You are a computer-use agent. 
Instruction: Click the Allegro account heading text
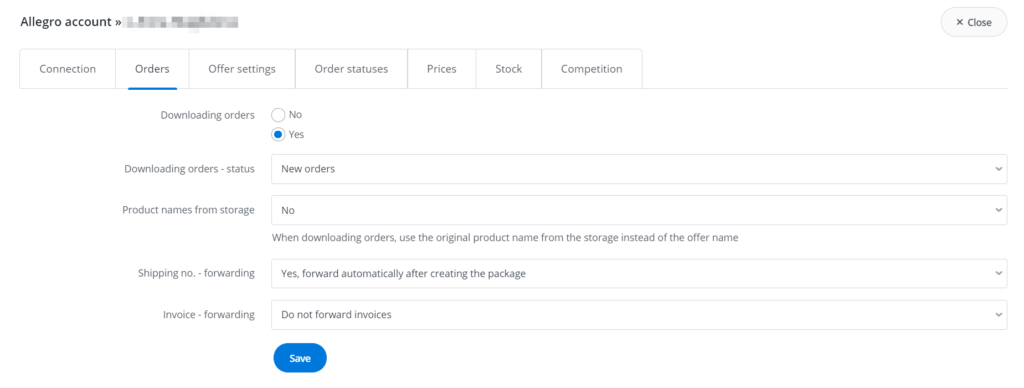pos(71,22)
